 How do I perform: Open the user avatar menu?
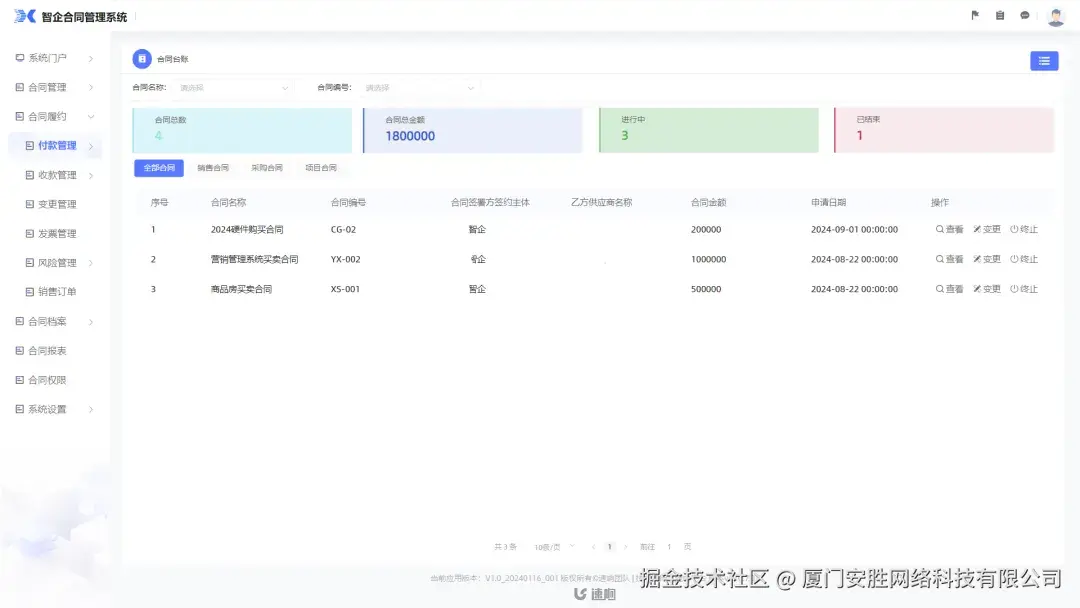tap(1055, 17)
